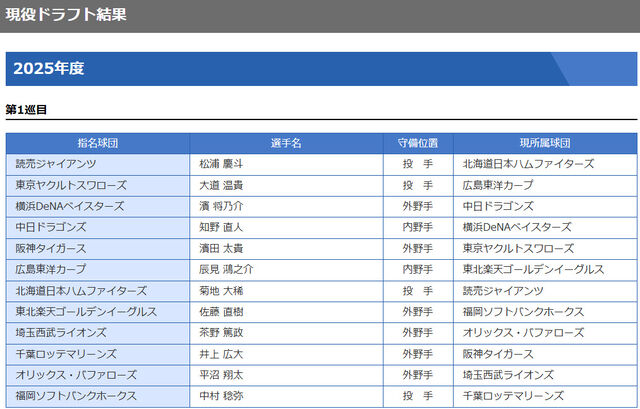Click "広島東洋カープ" in the 現所属球団 column
Image resolution: width=640 pixels, height=409 pixels.
[x=498, y=185]
